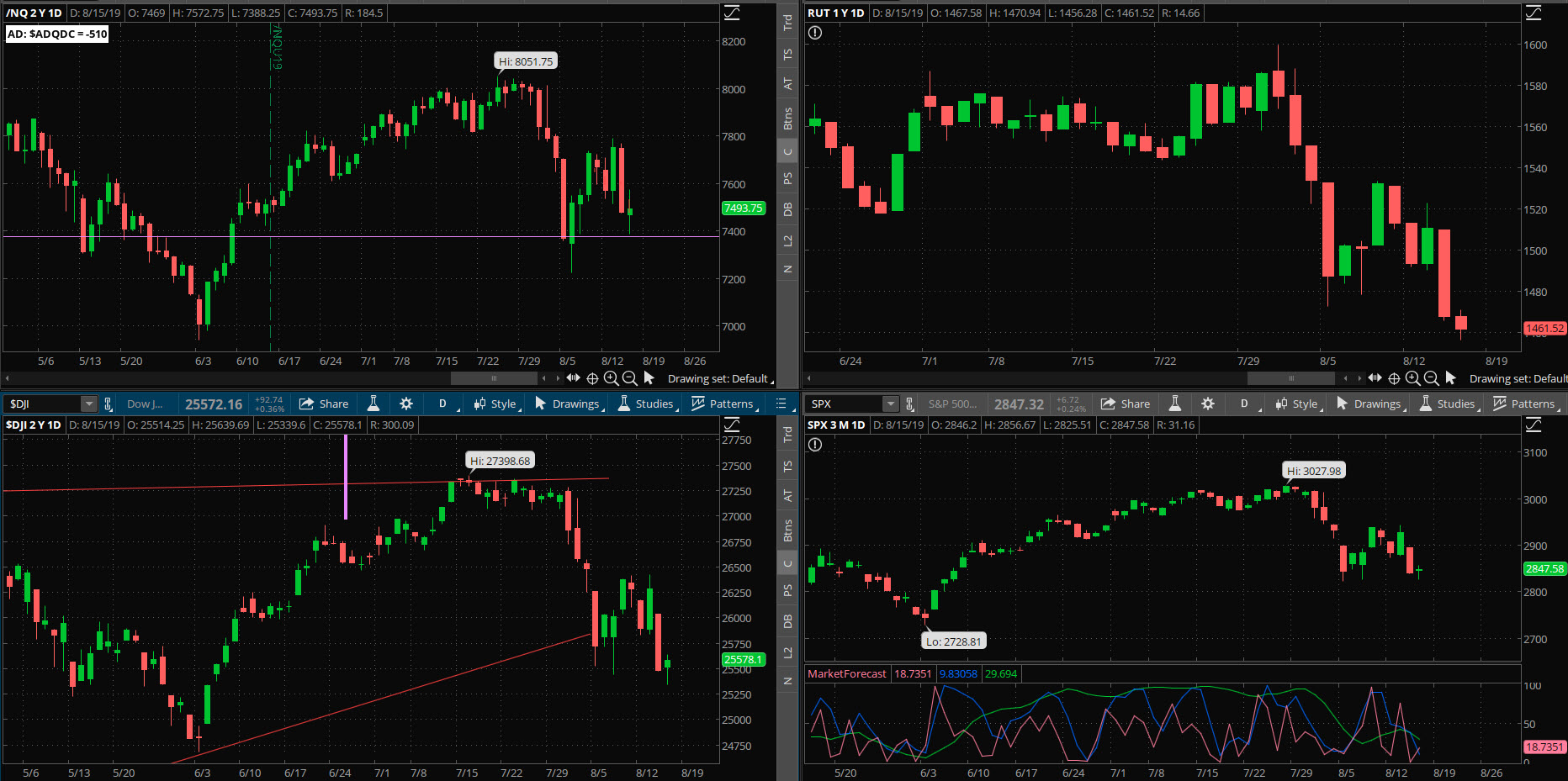
Task: Toggle the DB sidebar panel beside $DJI chart
Action: pos(788,621)
